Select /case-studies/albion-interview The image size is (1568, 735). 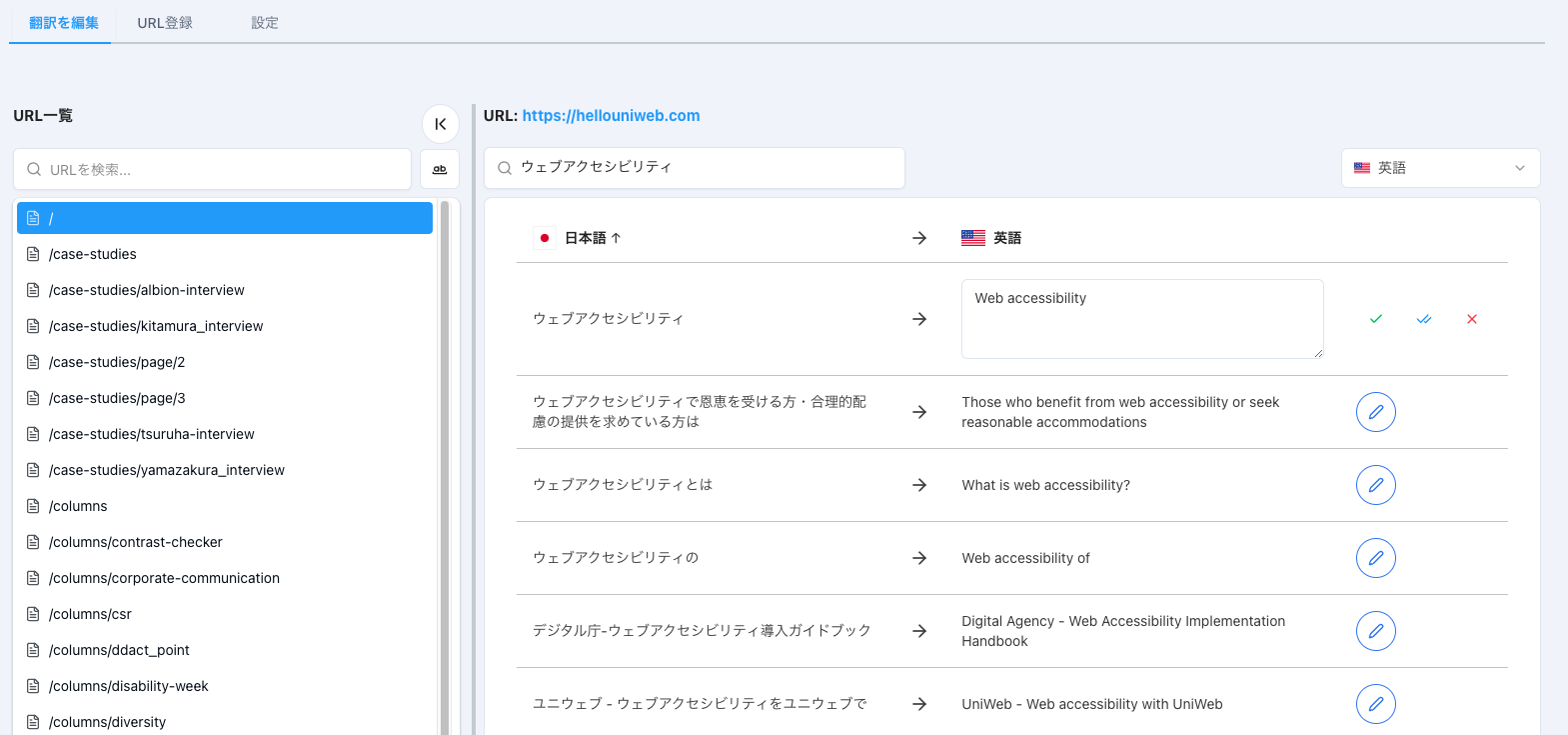coord(225,290)
